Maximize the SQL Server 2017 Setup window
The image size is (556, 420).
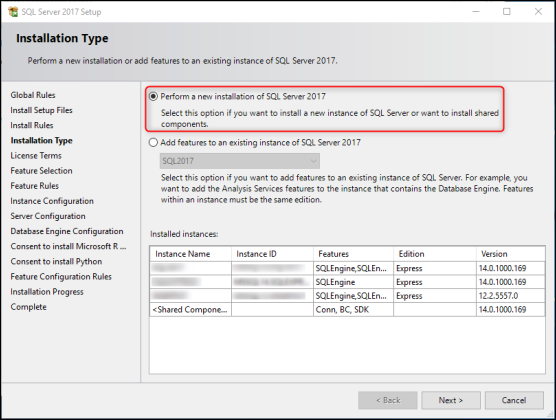507,11
